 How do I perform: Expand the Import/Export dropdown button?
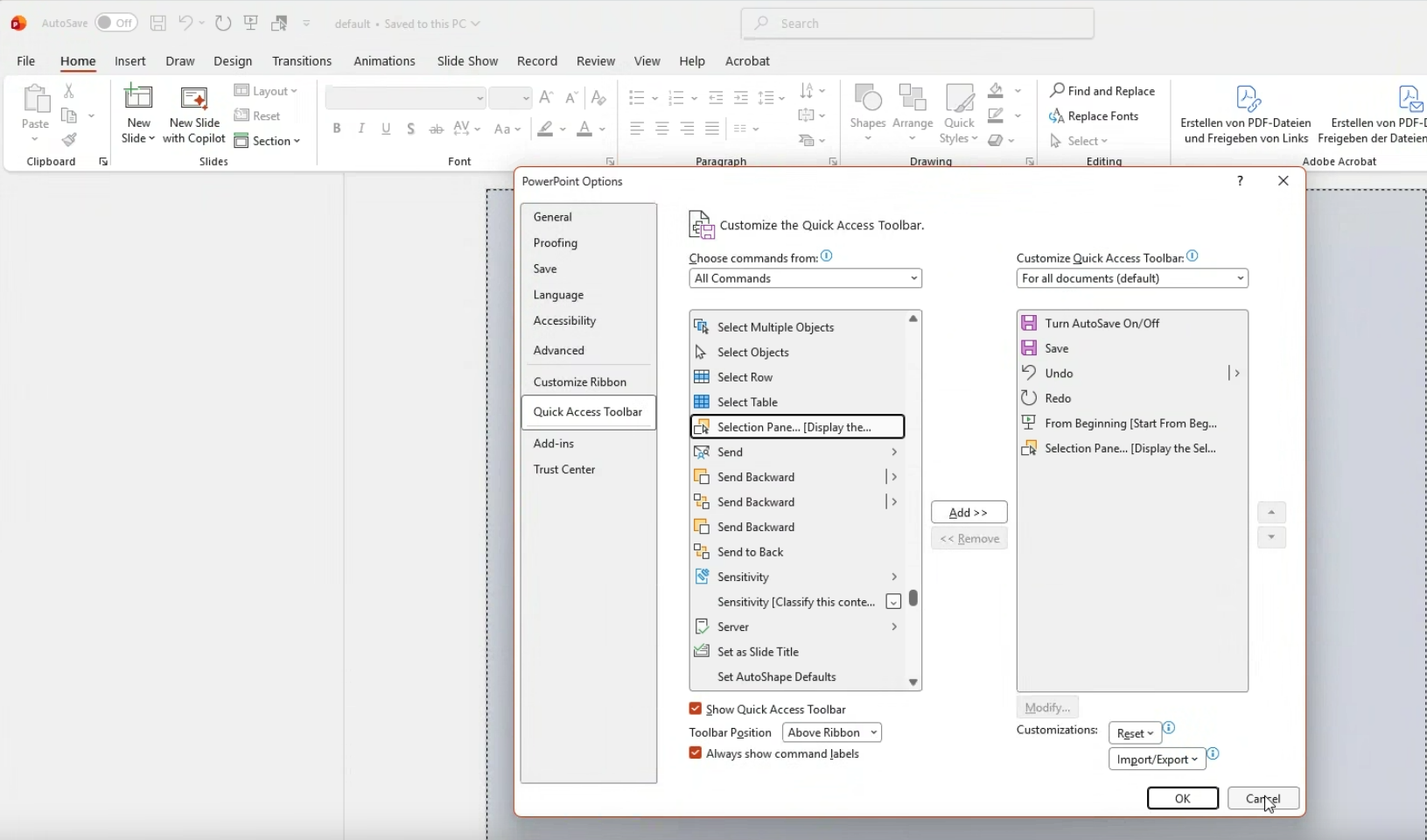(x=1157, y=759)
